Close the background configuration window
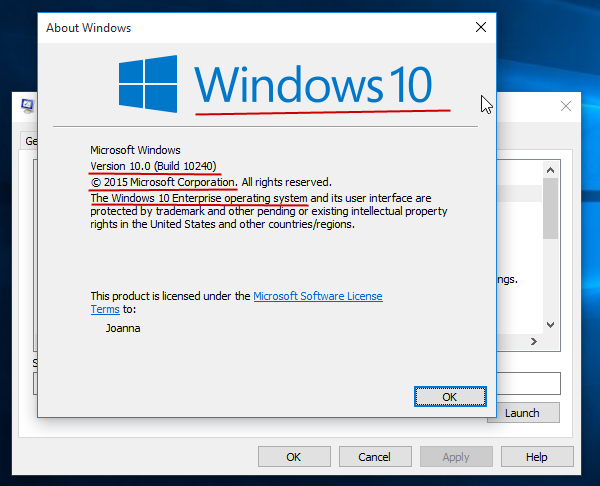This screenshot has height=486, width=600. (x=566, y=106)
